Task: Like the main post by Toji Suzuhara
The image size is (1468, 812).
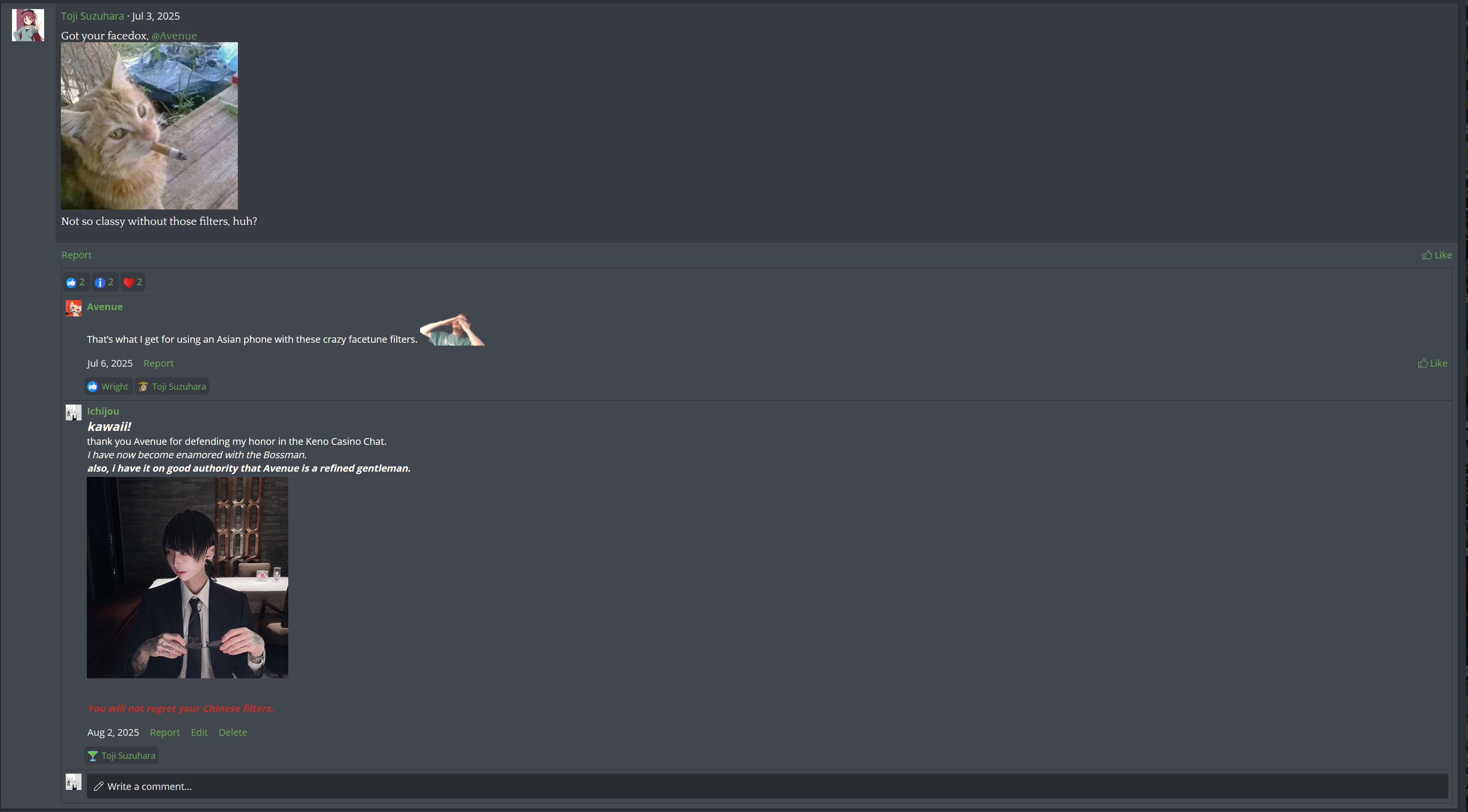Action: [1436, 255]
